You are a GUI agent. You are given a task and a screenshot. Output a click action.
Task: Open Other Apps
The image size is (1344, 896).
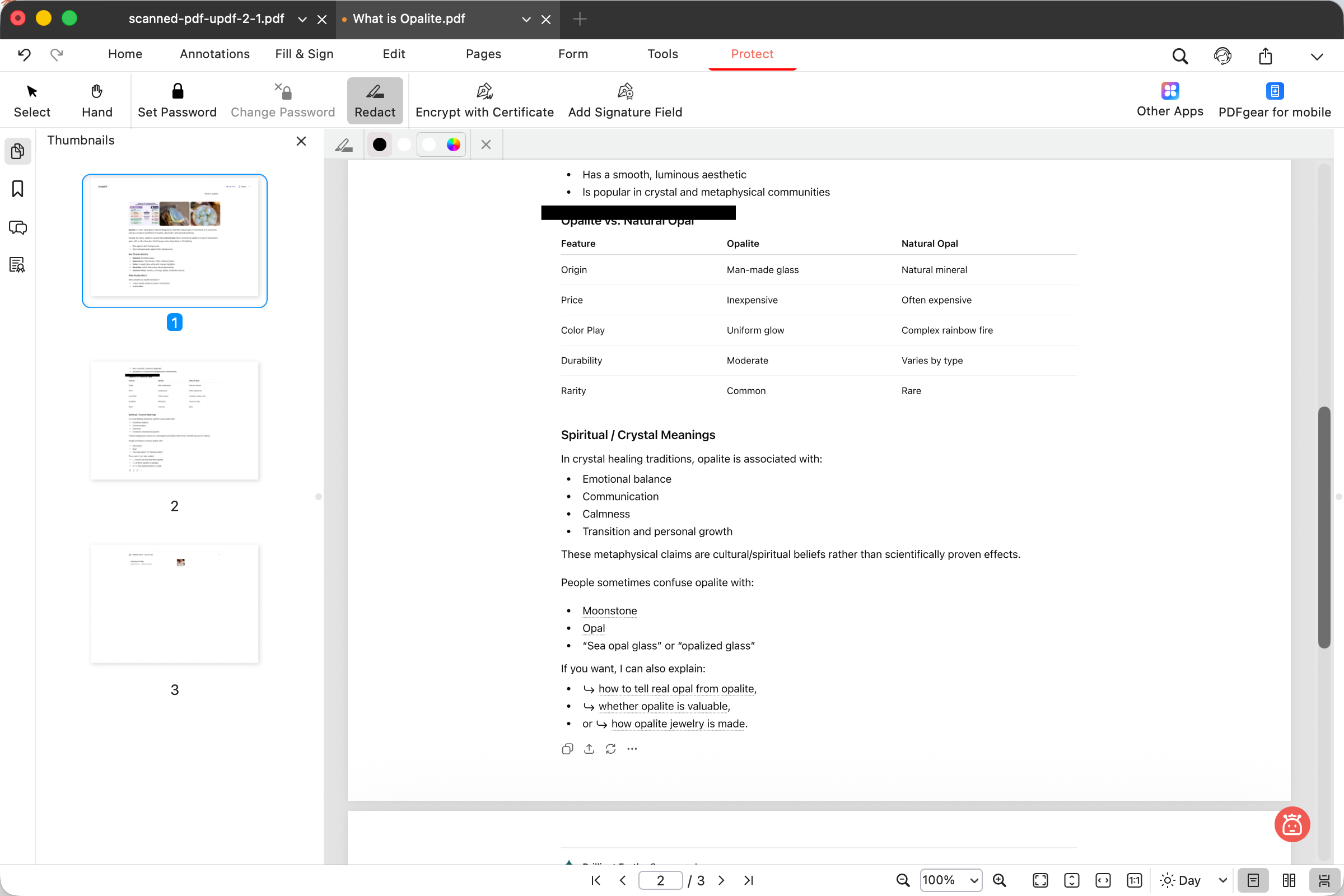[1170, 100]
